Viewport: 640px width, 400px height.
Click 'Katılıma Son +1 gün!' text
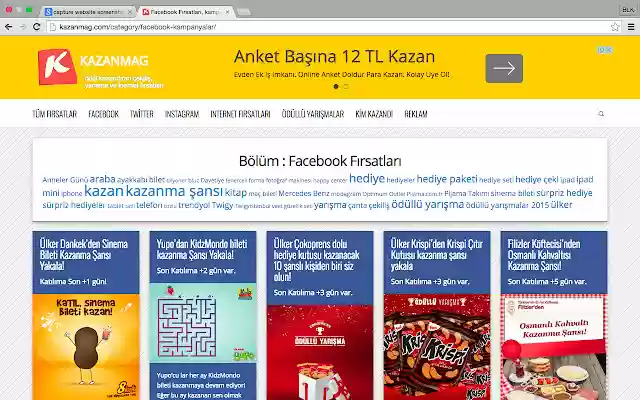tap(73, 282)
